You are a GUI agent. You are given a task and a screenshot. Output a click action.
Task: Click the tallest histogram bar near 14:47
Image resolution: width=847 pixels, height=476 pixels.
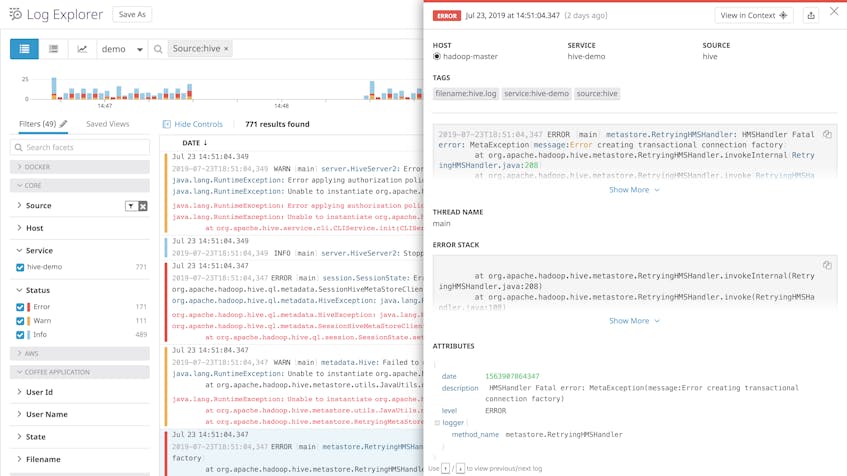coord(54,88)
